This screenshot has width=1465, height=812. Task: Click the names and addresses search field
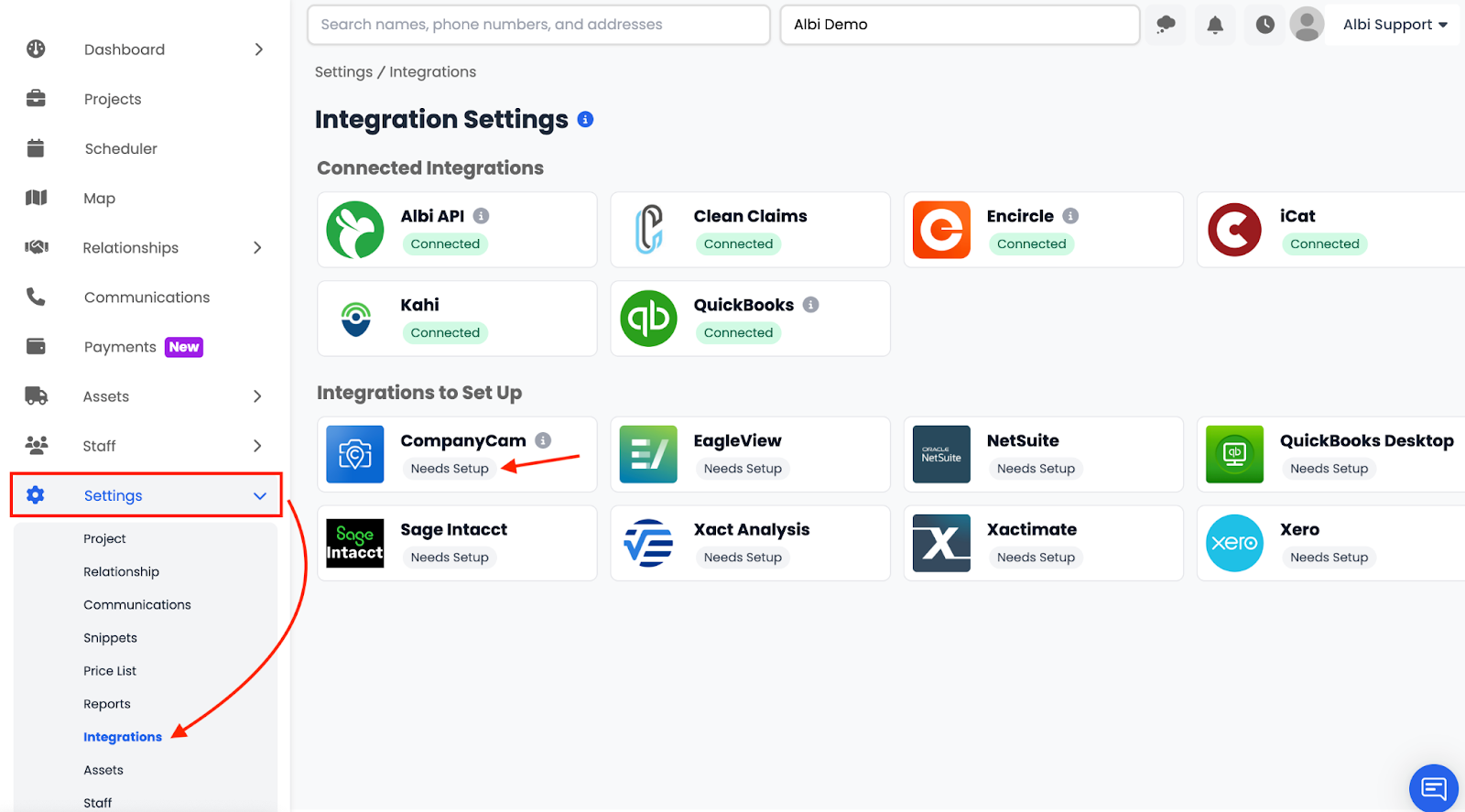point(538,25)
